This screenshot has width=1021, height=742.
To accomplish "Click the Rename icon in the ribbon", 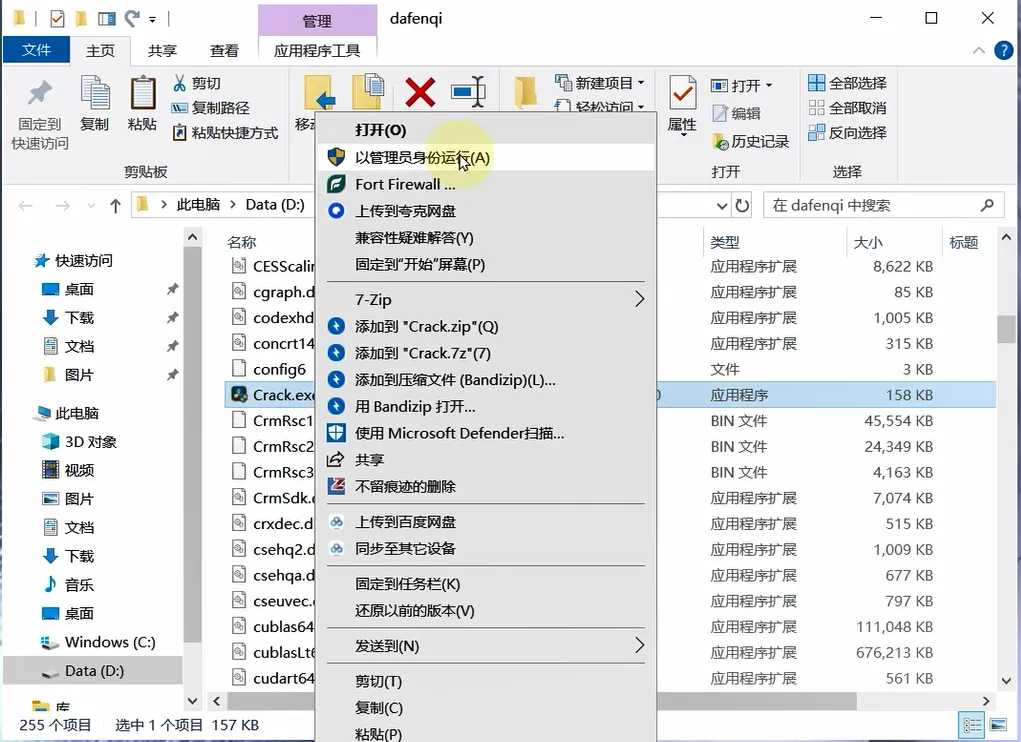I will coord(469,91).
